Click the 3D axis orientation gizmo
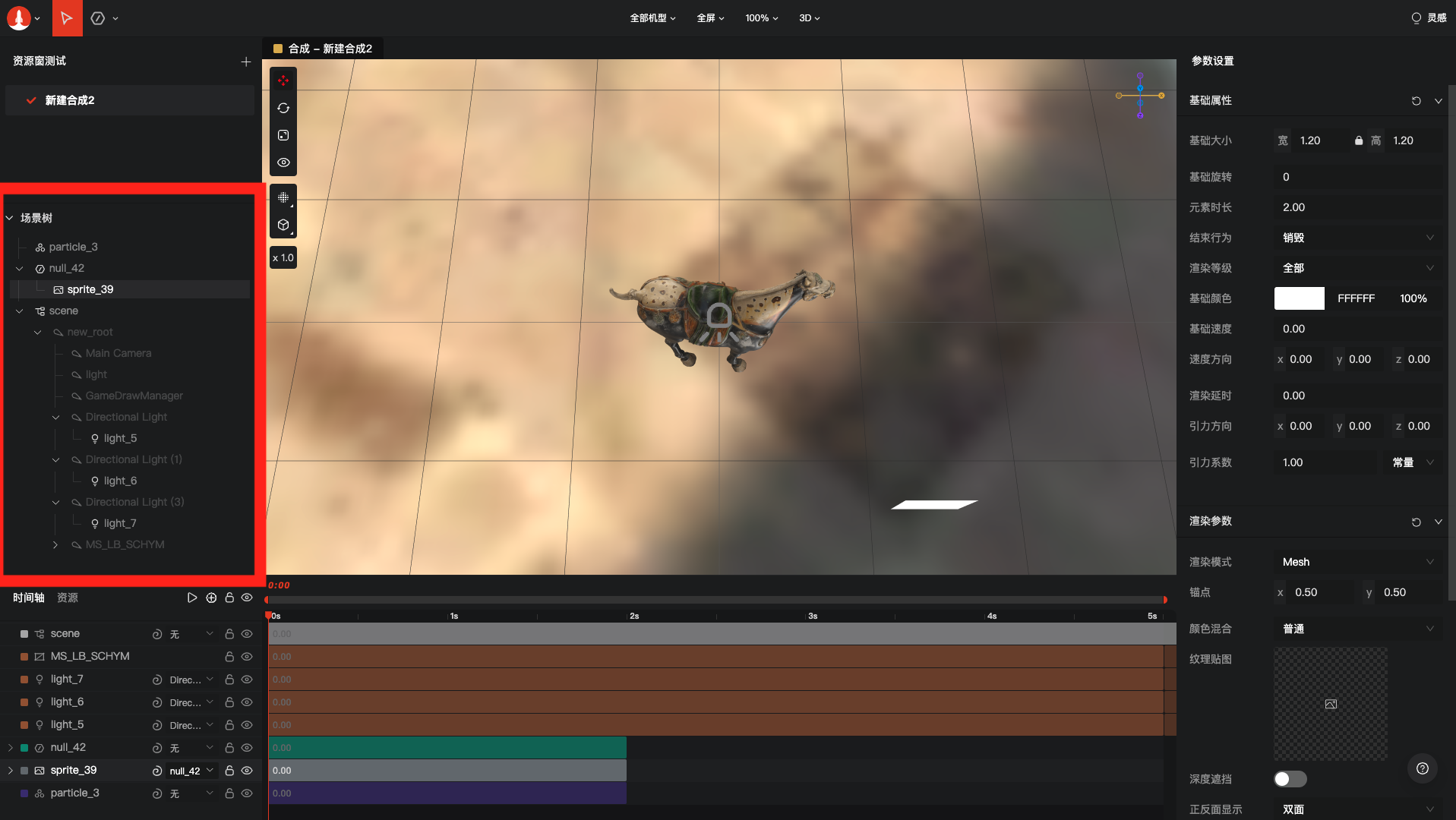1456x820 pixels. point(1140,96)
